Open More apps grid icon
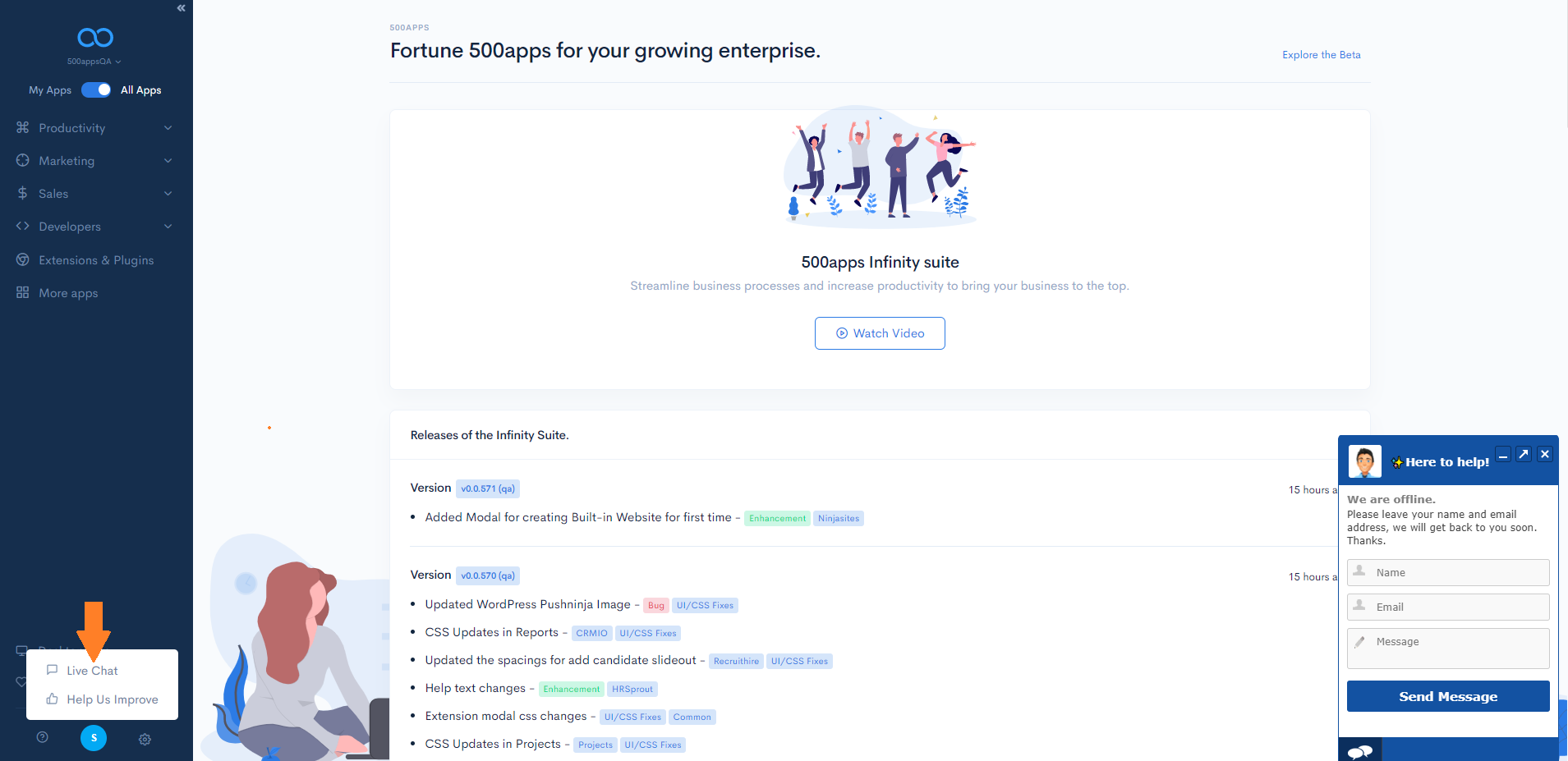This screenshot has height=761, width=1568. point(24,292)
